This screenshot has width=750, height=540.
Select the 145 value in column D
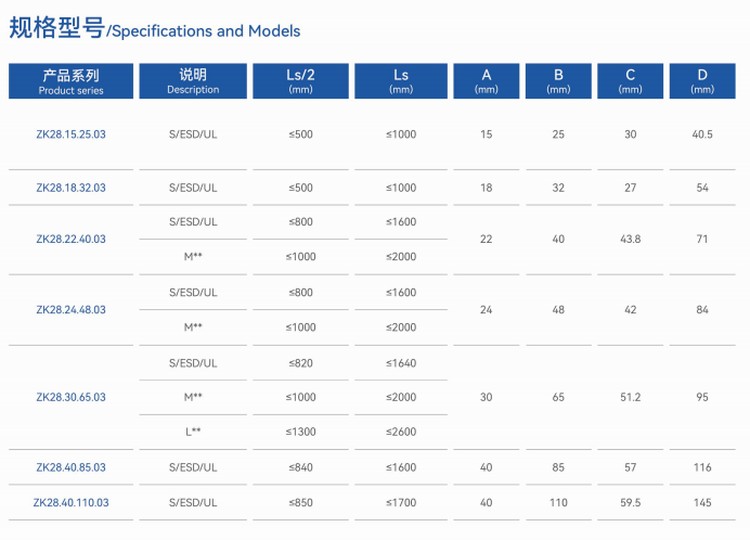[702, 503]
